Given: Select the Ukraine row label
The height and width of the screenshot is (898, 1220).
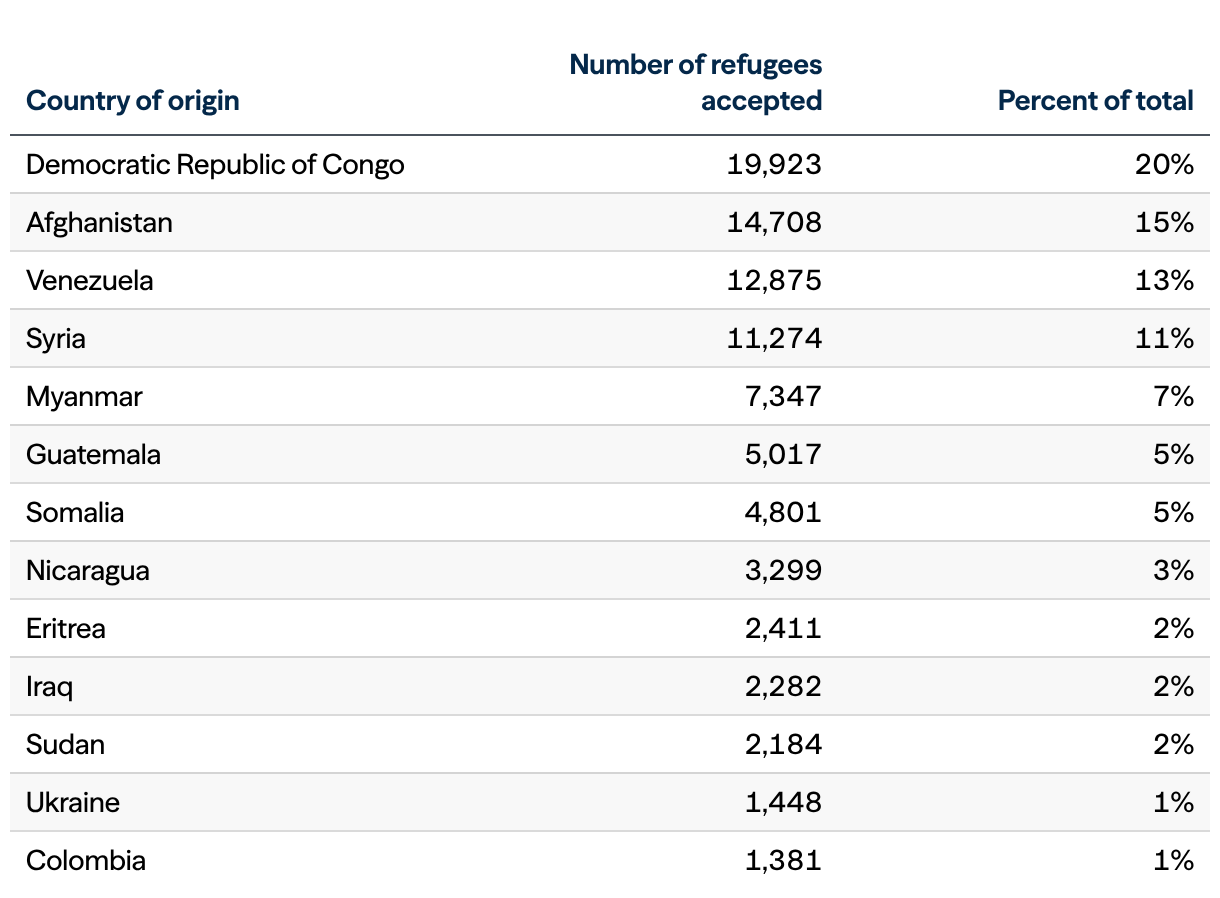Looking at the screenshot, I should coord(73,802).
